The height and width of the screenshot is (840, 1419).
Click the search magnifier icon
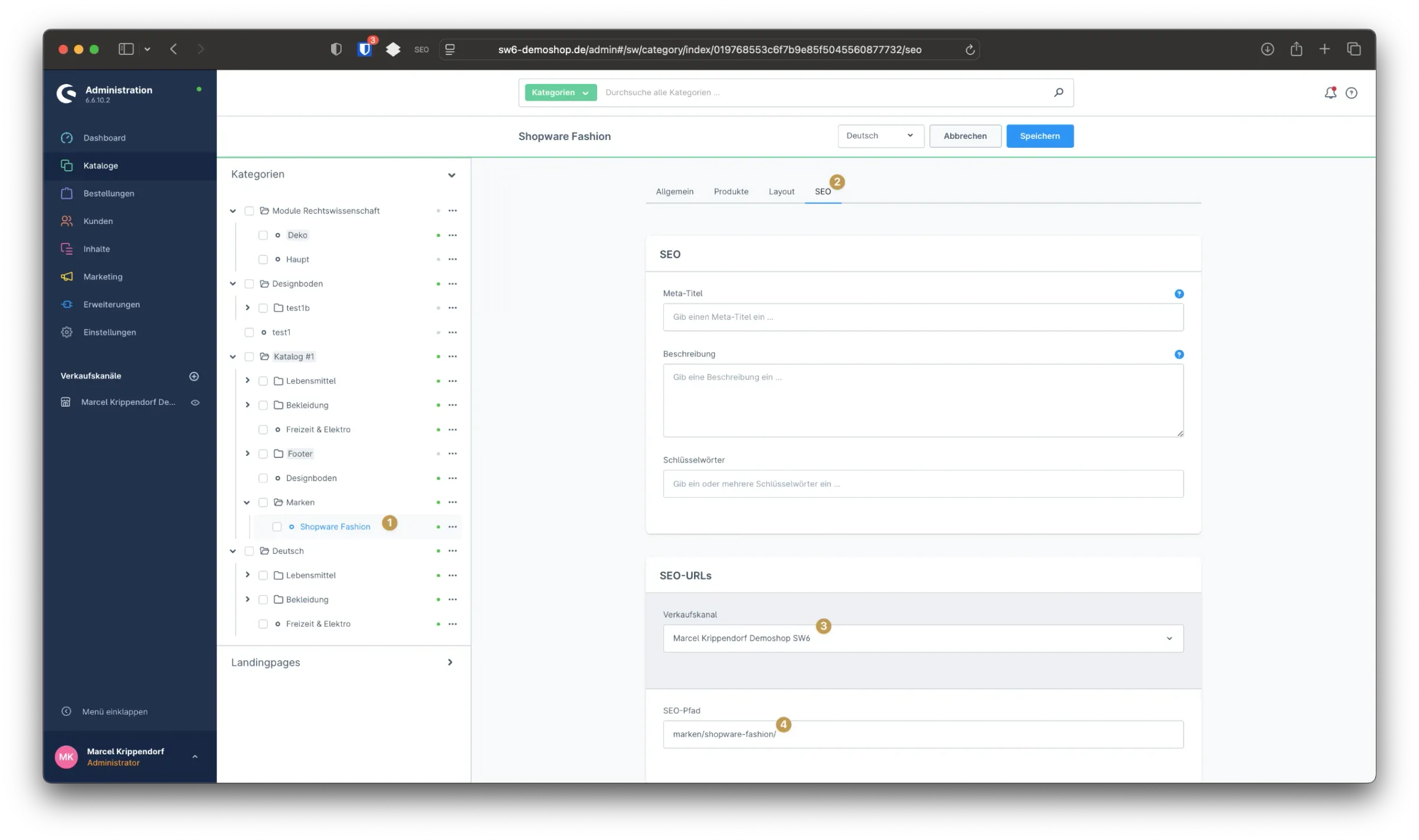1058,92
